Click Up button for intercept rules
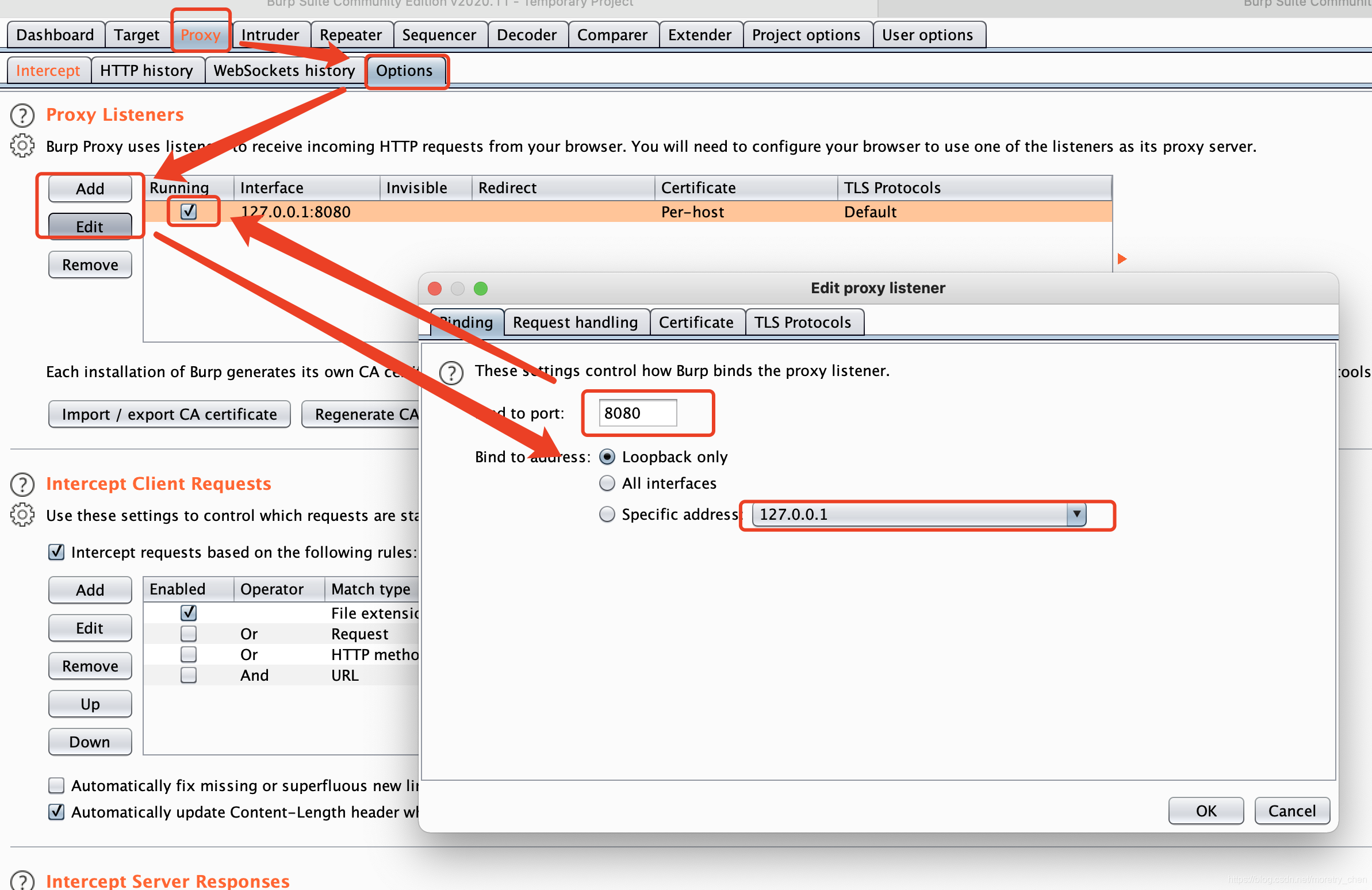Viewport: 1372px width, 890px height. tap(90, 704)
